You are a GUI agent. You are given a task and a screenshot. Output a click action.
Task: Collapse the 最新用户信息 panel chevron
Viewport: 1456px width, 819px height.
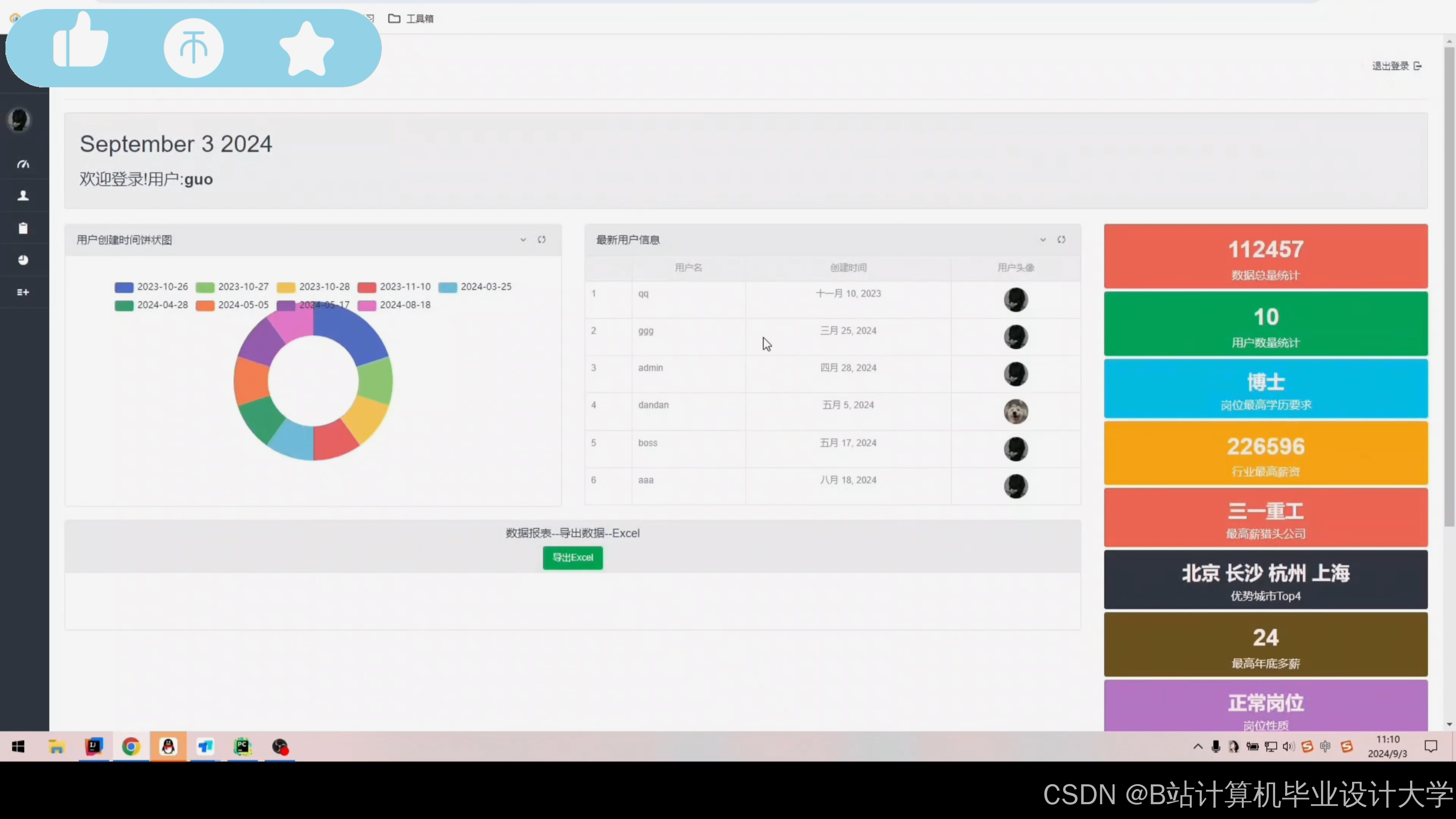pos(1043,240)
